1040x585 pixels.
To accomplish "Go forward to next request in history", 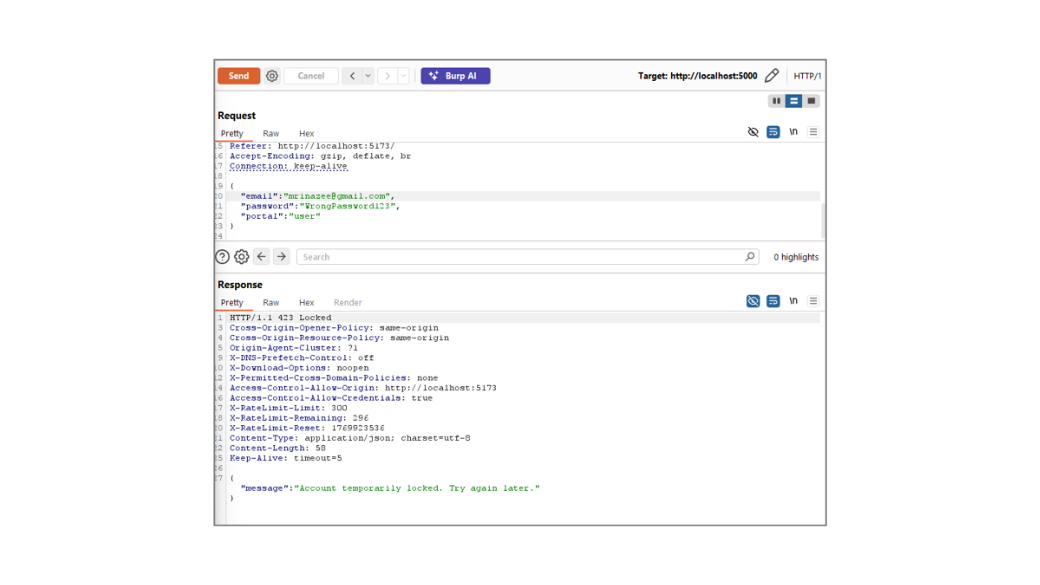I will 387,76.
